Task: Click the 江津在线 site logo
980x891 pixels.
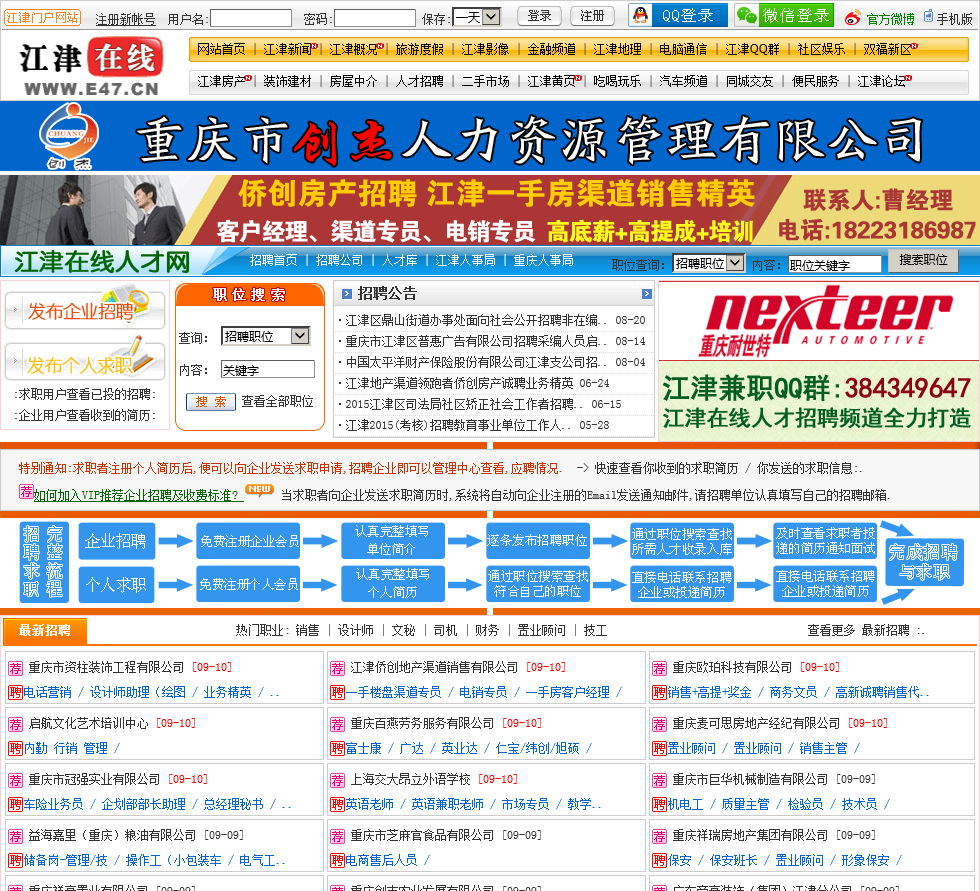Action: pos(91,67)
